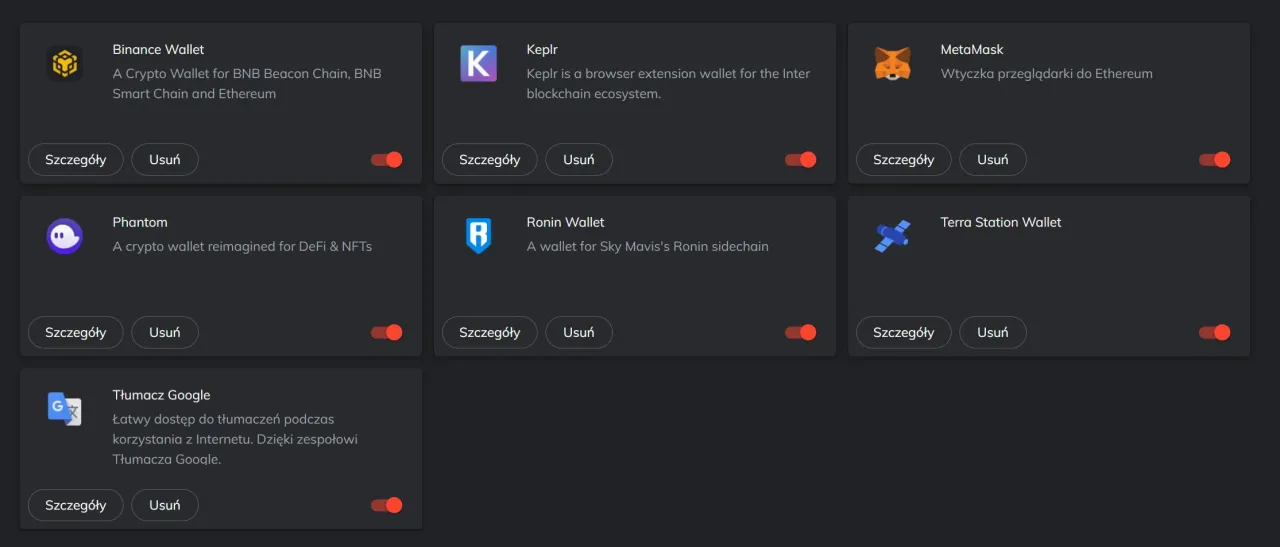The image size is (1280, 547).
Task: Open Szczegóły for Keplr
Action: [x=490, y=160]
